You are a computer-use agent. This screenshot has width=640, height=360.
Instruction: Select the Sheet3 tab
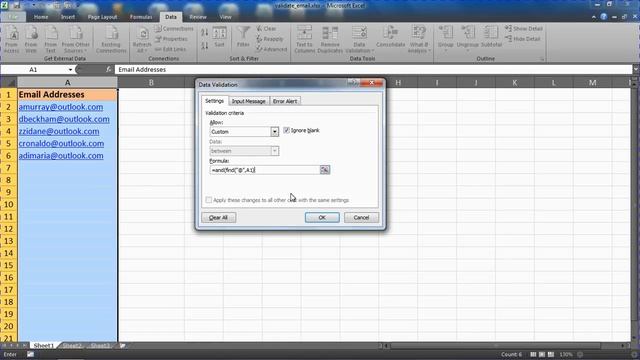(100, 346)
